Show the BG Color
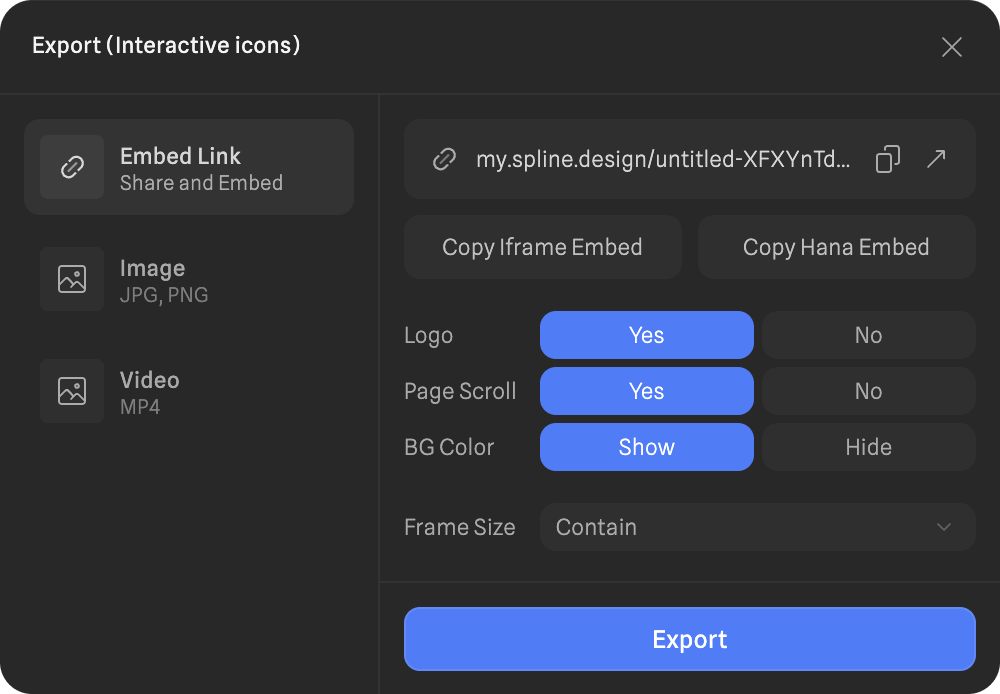The width and height of the screenshot is (1000, 694). [646, 447]
